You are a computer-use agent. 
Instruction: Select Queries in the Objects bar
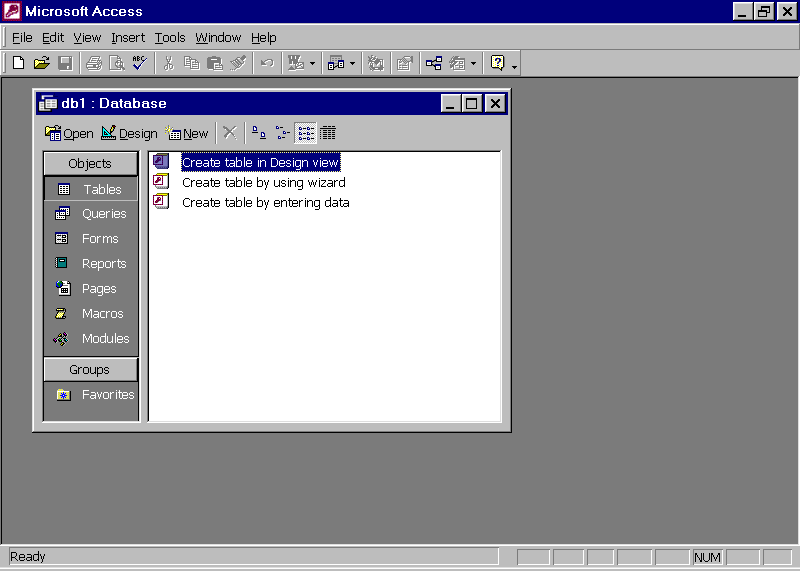(91, 214)
